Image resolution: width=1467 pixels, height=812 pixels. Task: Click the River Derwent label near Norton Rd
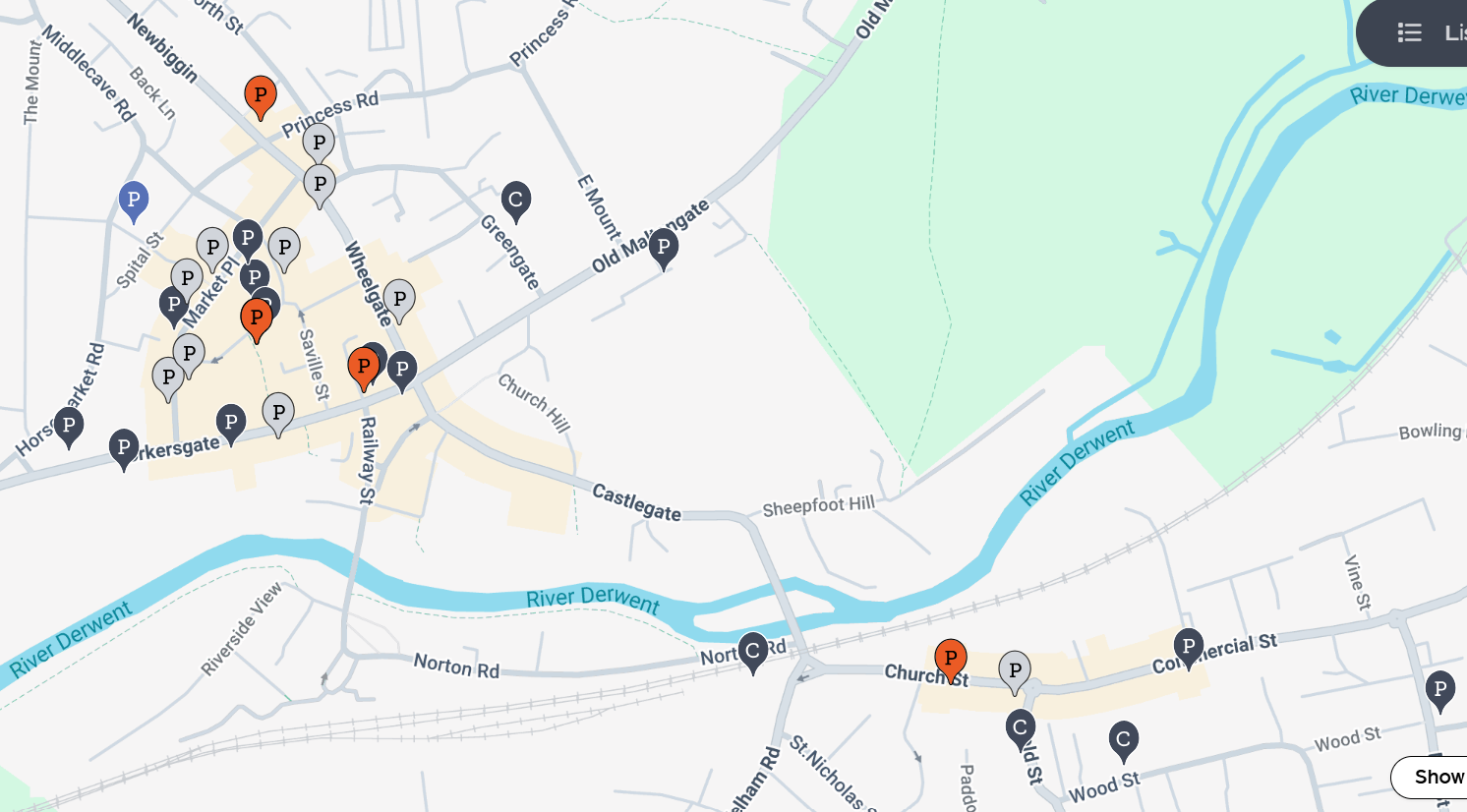(593, 598)
